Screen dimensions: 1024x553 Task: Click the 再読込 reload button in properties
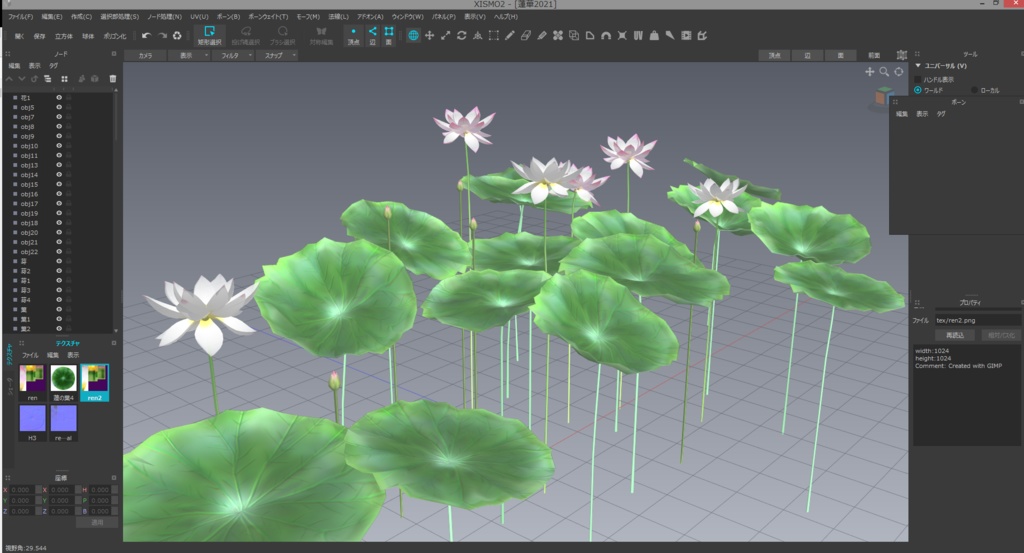(955, 335)
